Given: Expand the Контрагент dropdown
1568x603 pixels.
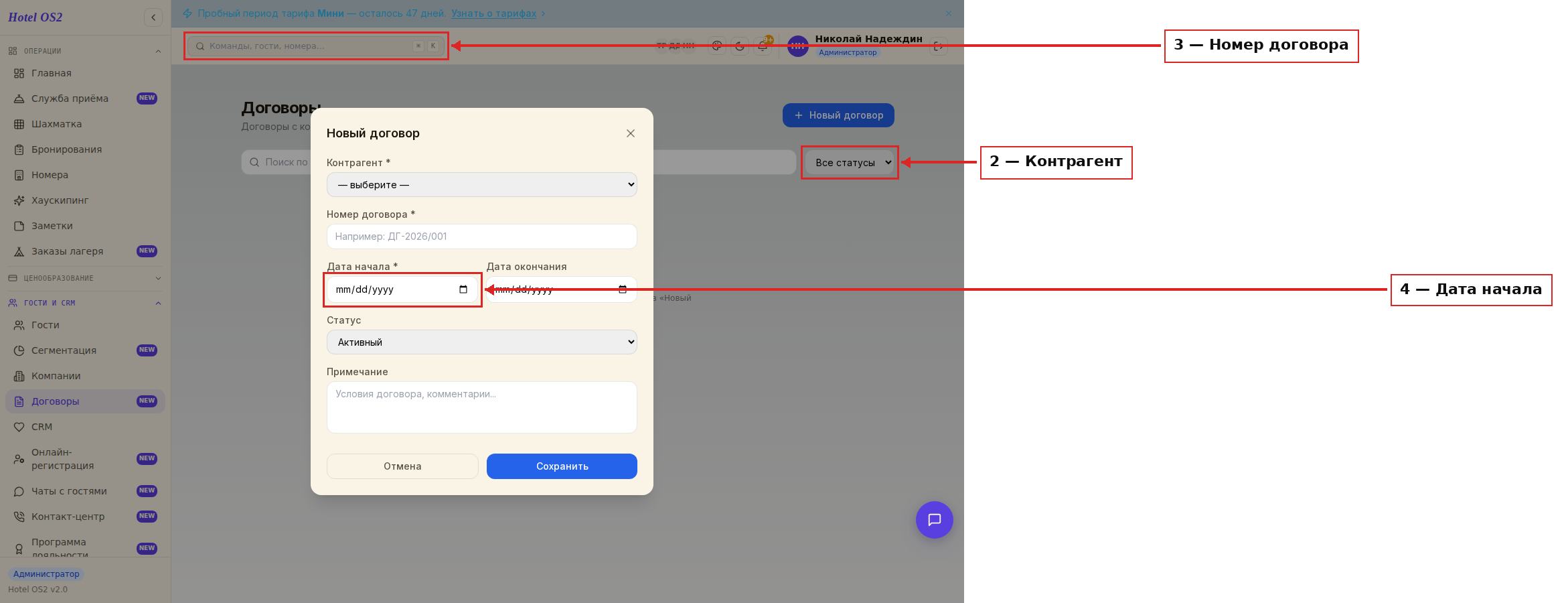Looking at the screenshot, I should (482, 185).
